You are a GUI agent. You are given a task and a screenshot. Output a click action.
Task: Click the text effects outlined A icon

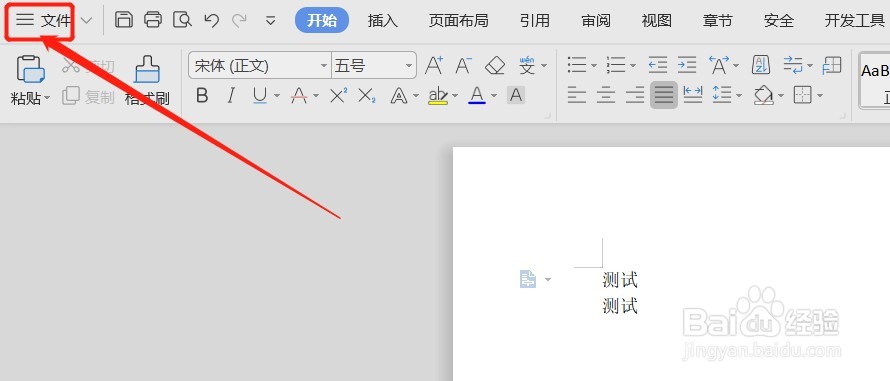[399, 96]
